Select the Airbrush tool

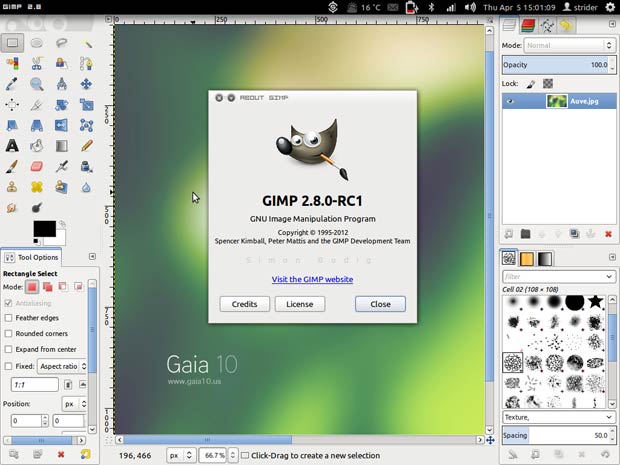pos(61,166)
